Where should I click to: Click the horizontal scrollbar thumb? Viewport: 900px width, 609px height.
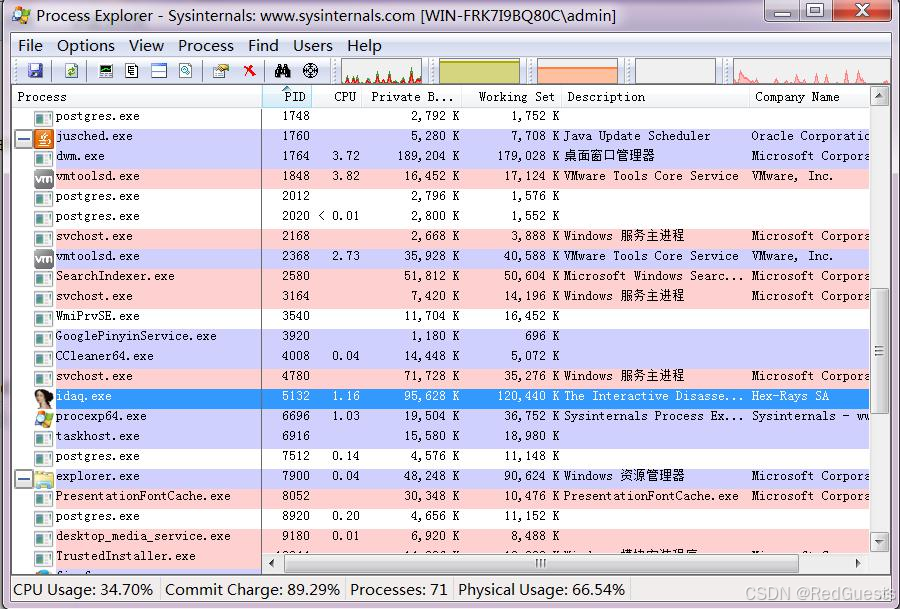tap(541, 563)
